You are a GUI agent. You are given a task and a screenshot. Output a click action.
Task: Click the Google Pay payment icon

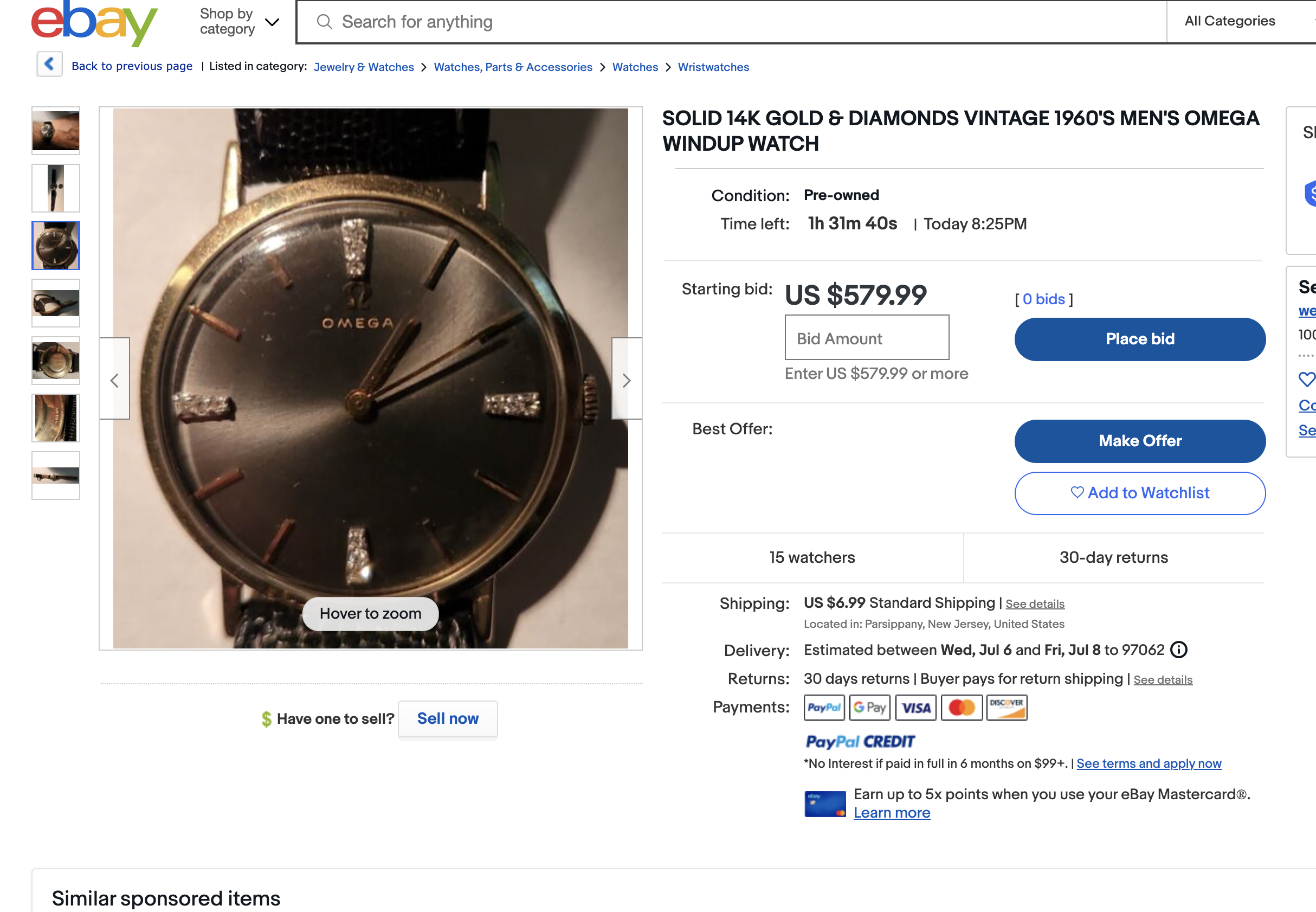tap(869, 708)
